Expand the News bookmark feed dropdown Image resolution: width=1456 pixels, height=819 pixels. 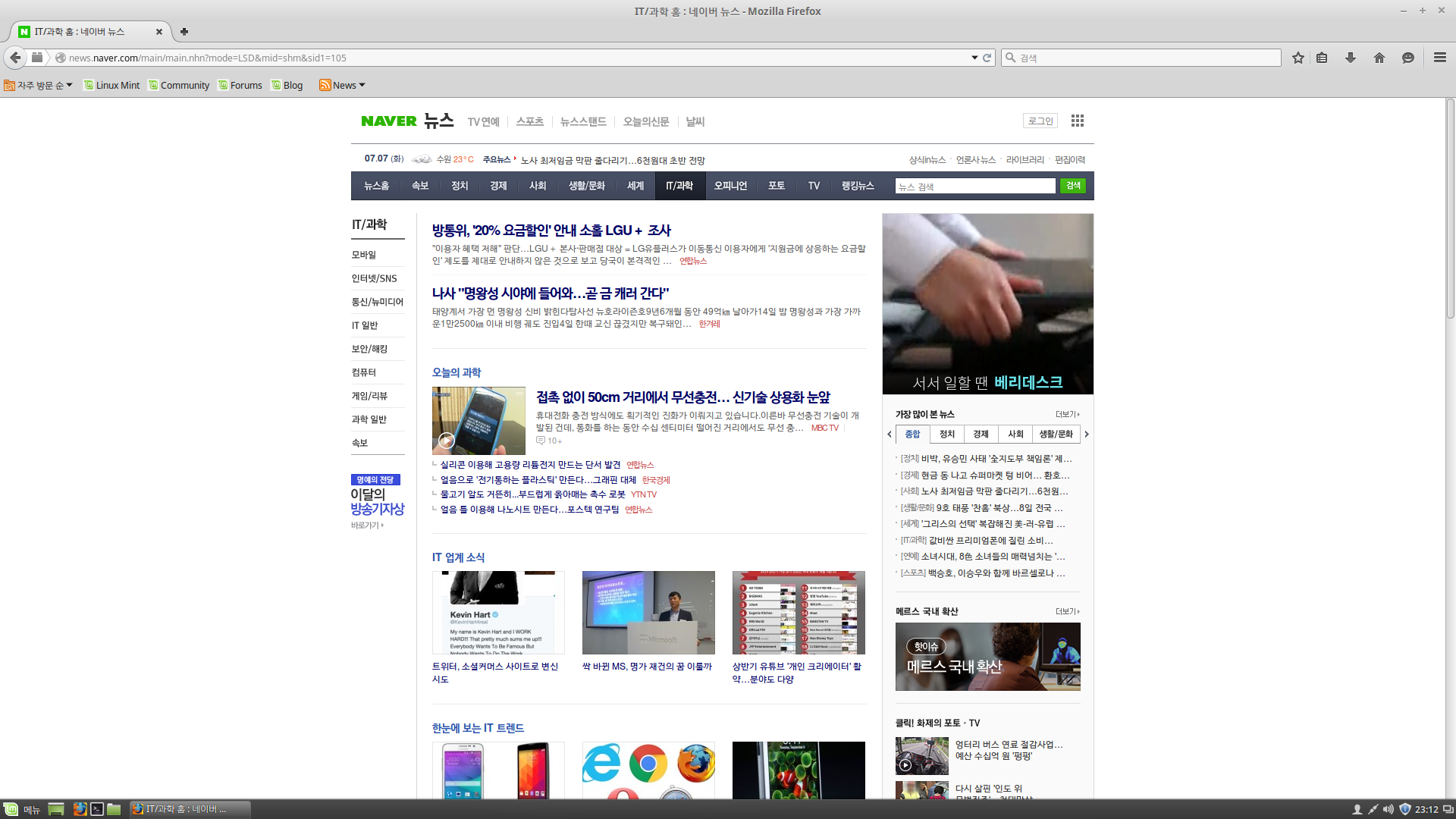343,85
